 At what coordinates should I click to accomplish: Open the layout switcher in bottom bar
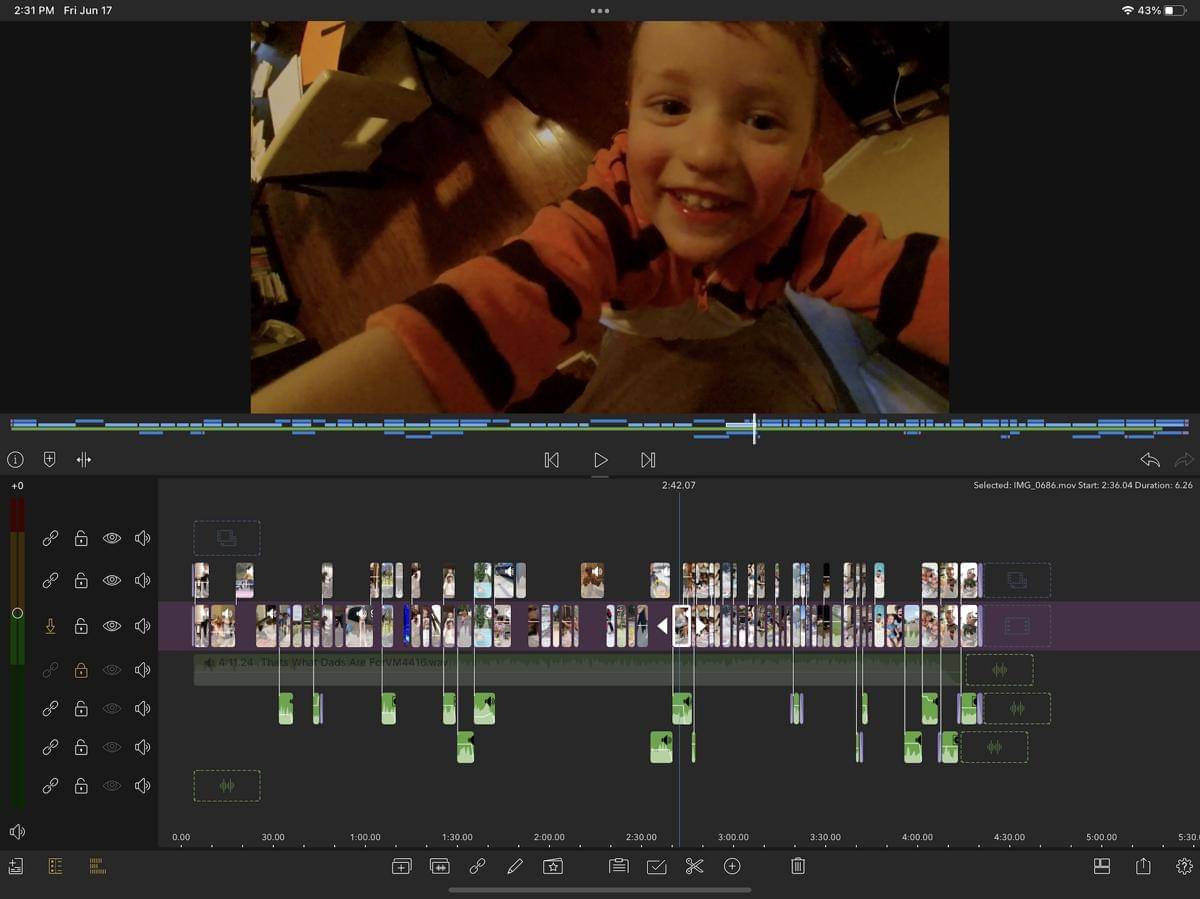point(1102,867)
